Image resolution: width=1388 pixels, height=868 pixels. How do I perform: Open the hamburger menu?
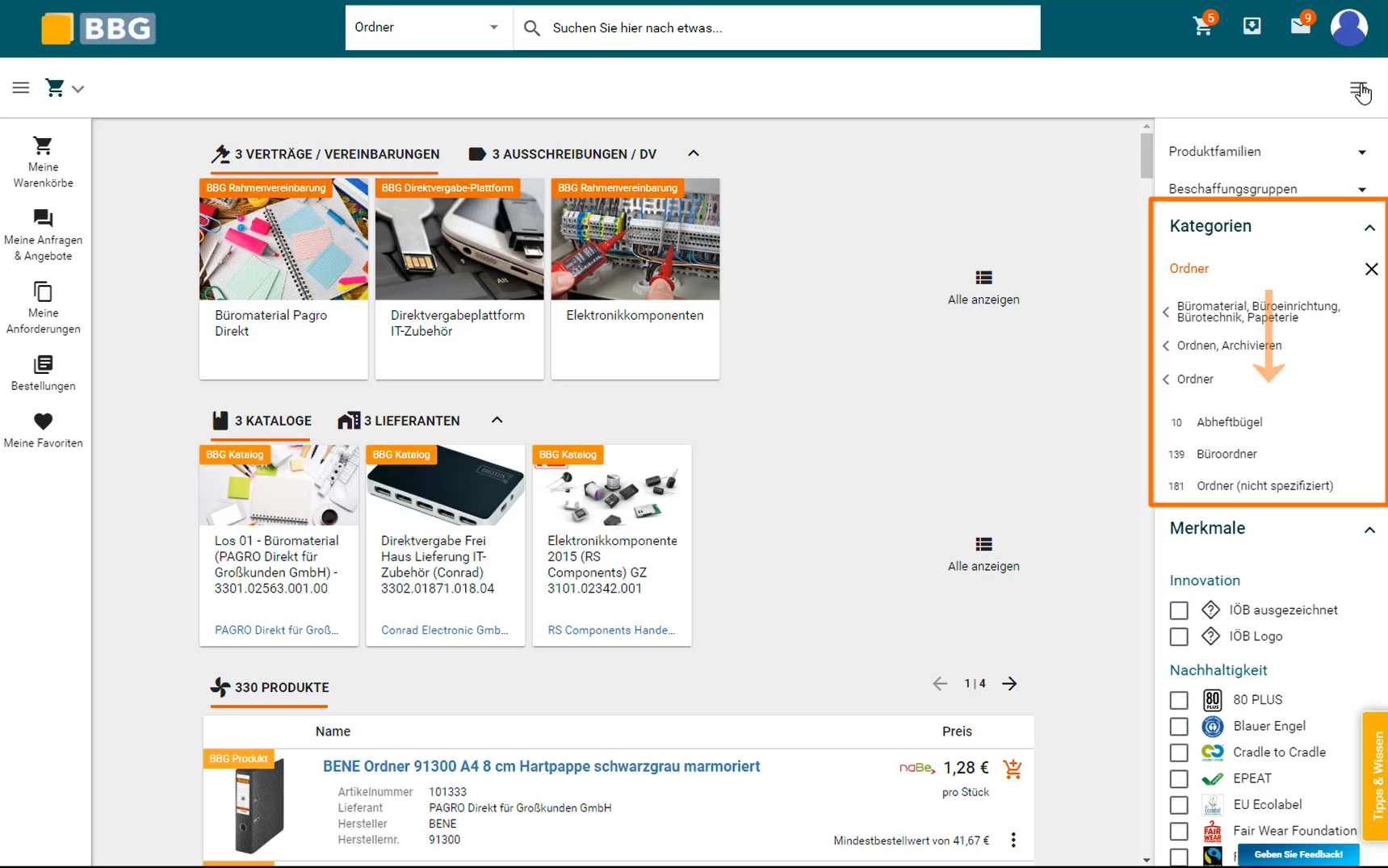point(21,88)
